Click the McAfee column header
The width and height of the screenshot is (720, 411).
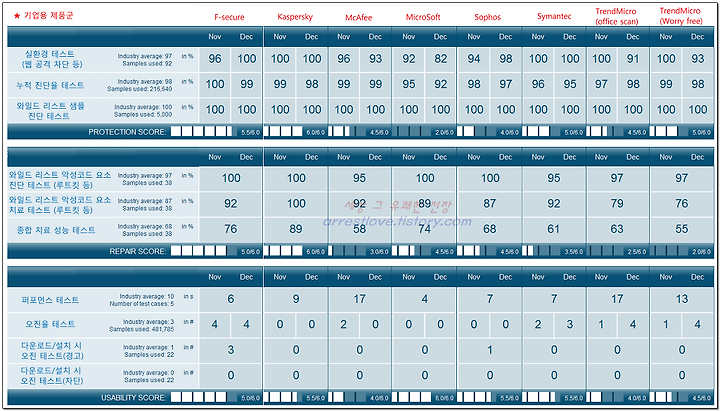[x=359, y=17]
